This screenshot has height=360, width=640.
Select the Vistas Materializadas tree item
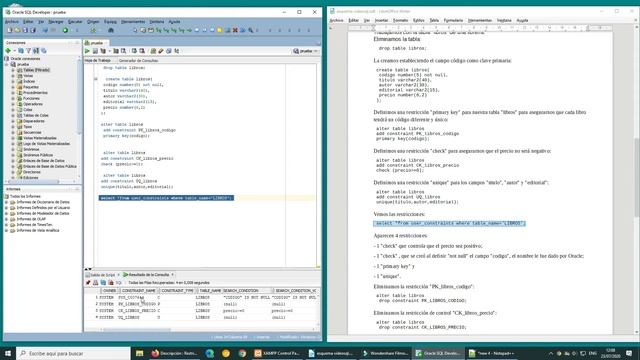40,138
